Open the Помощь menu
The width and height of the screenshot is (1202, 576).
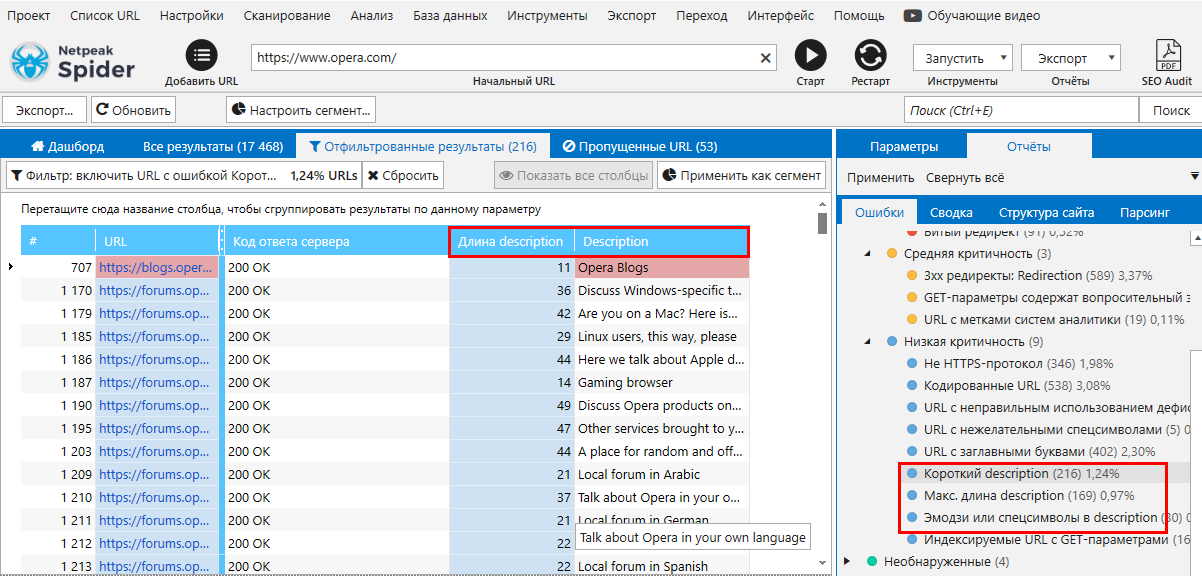[x=859, y=16]
